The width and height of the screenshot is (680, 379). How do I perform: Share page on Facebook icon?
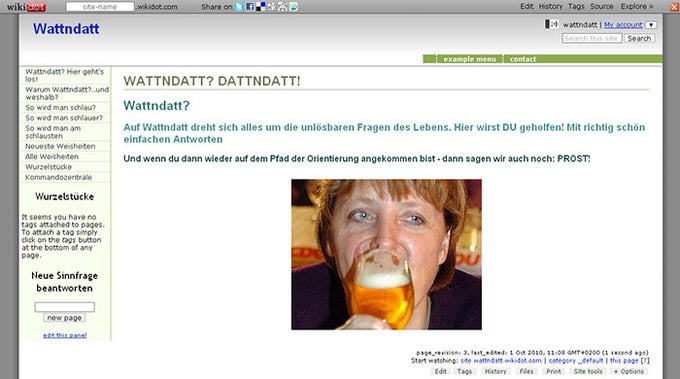click(x=250, y=7)
